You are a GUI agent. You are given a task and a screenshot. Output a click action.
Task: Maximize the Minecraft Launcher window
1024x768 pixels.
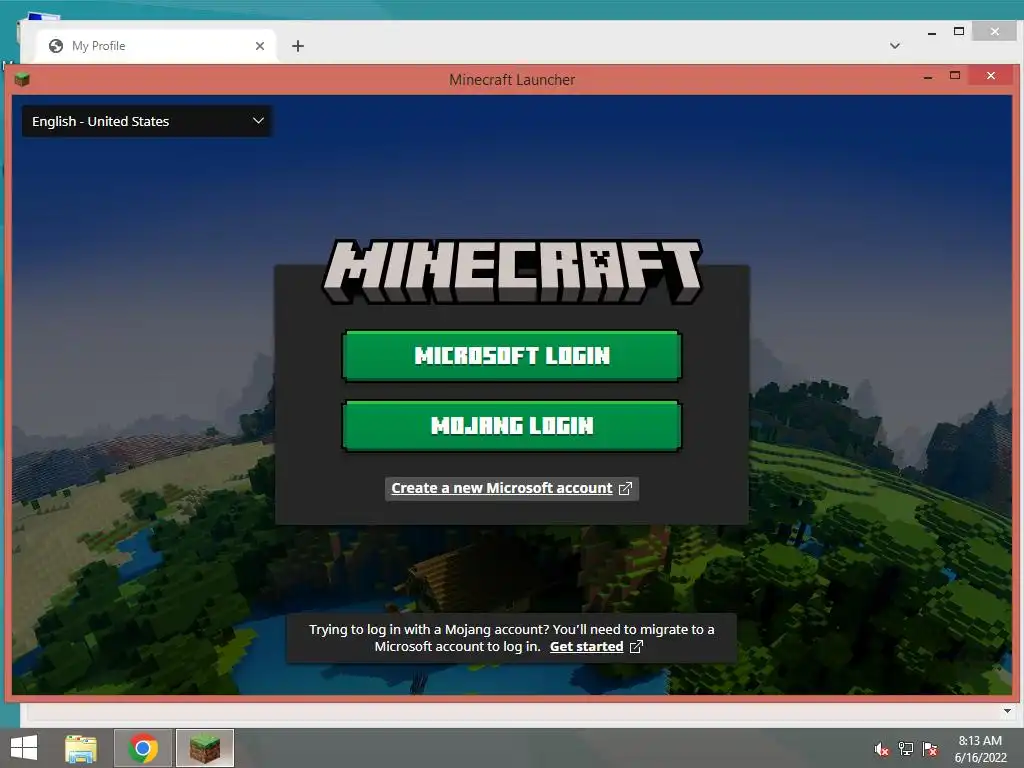coord(955,76)
